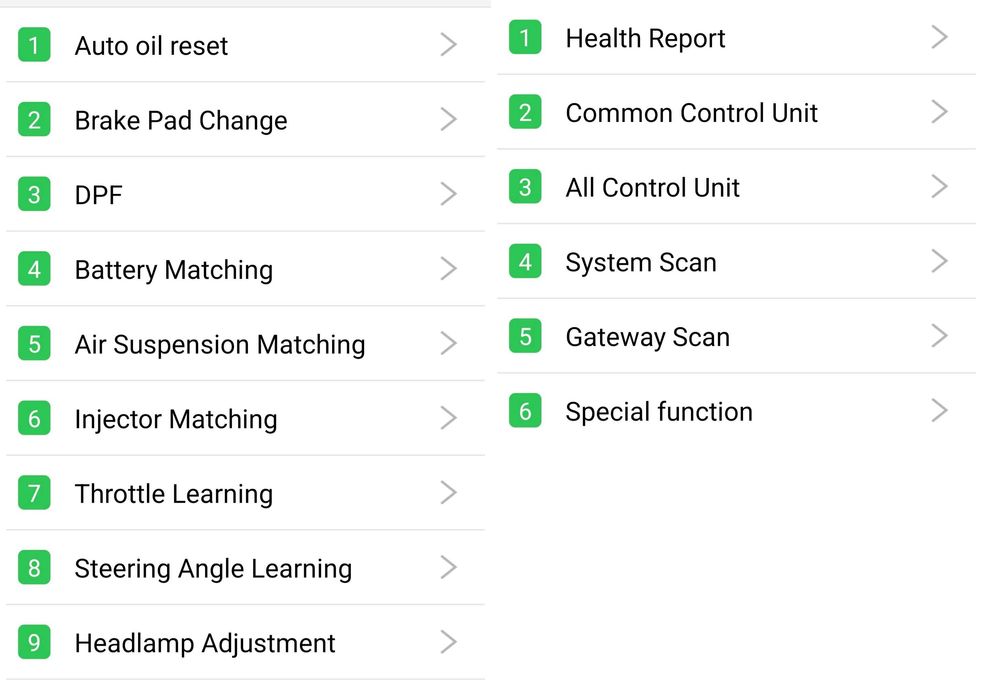Tap the Auto oil reset label

pyautogui.click(x=151, y=46)
